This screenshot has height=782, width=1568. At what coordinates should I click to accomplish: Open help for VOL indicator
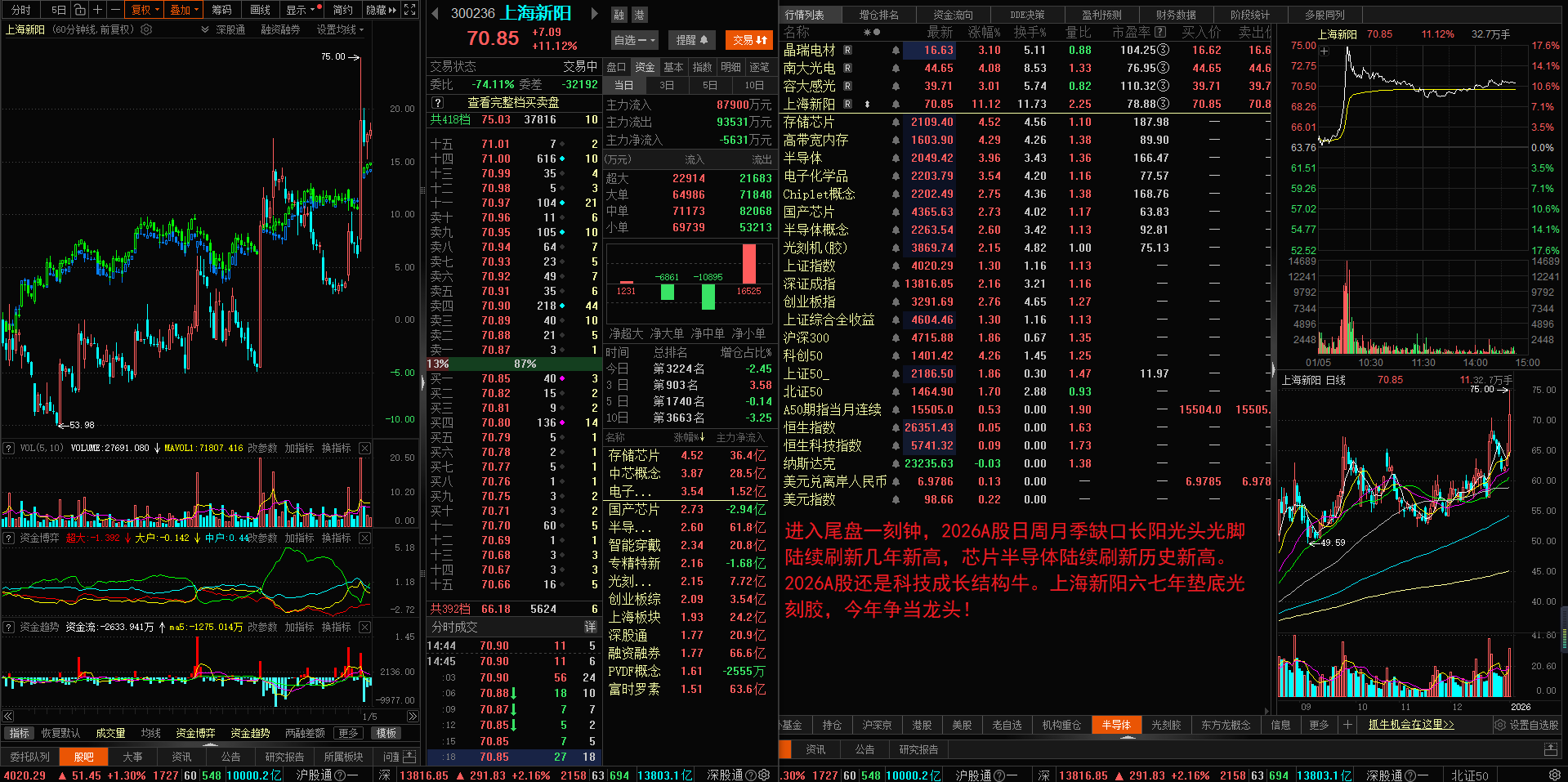(9, 448)
